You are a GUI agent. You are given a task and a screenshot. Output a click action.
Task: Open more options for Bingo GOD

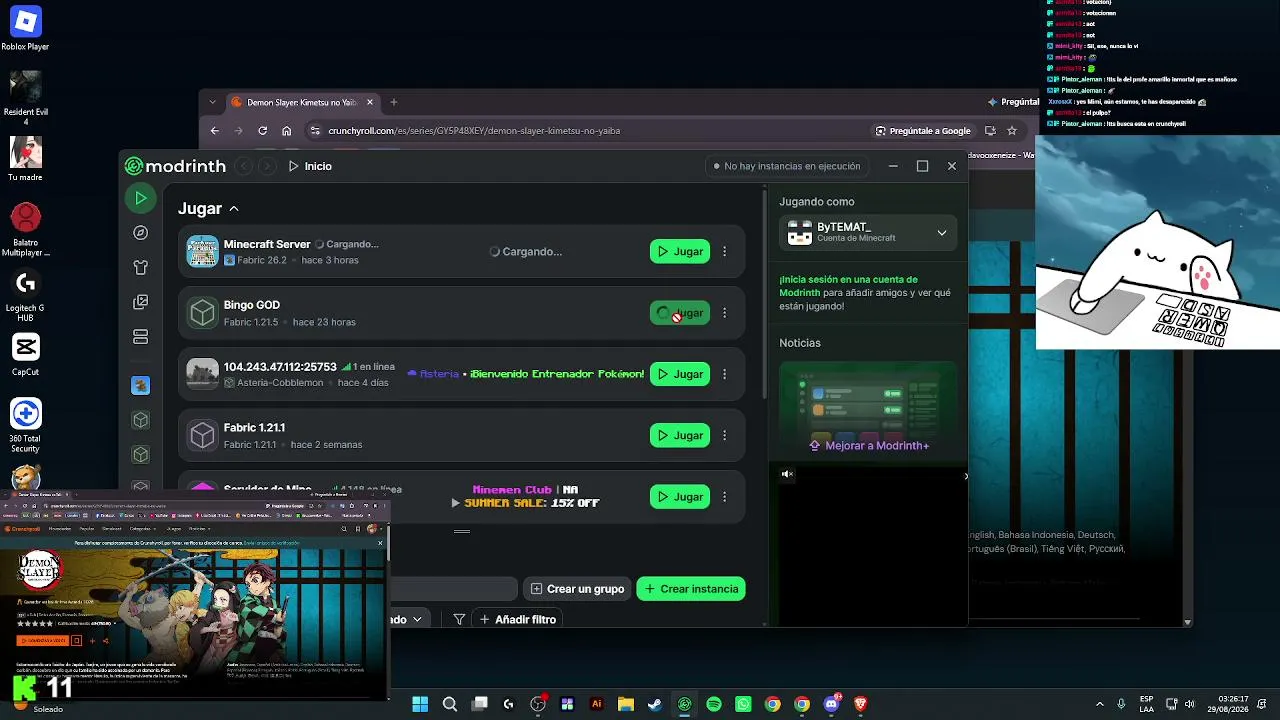click(725, 313)
